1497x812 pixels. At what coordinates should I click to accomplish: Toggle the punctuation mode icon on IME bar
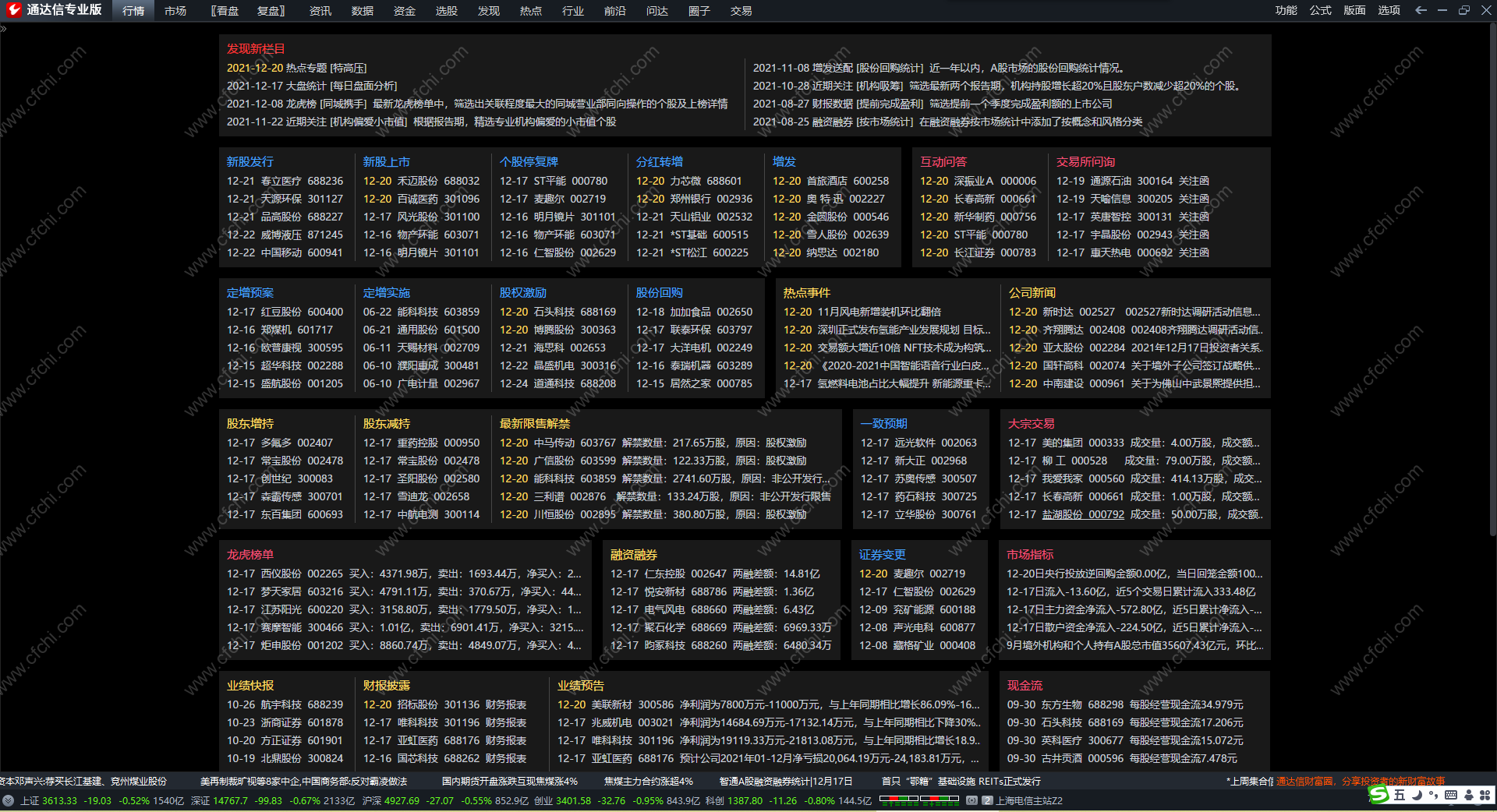point(1433,795)
